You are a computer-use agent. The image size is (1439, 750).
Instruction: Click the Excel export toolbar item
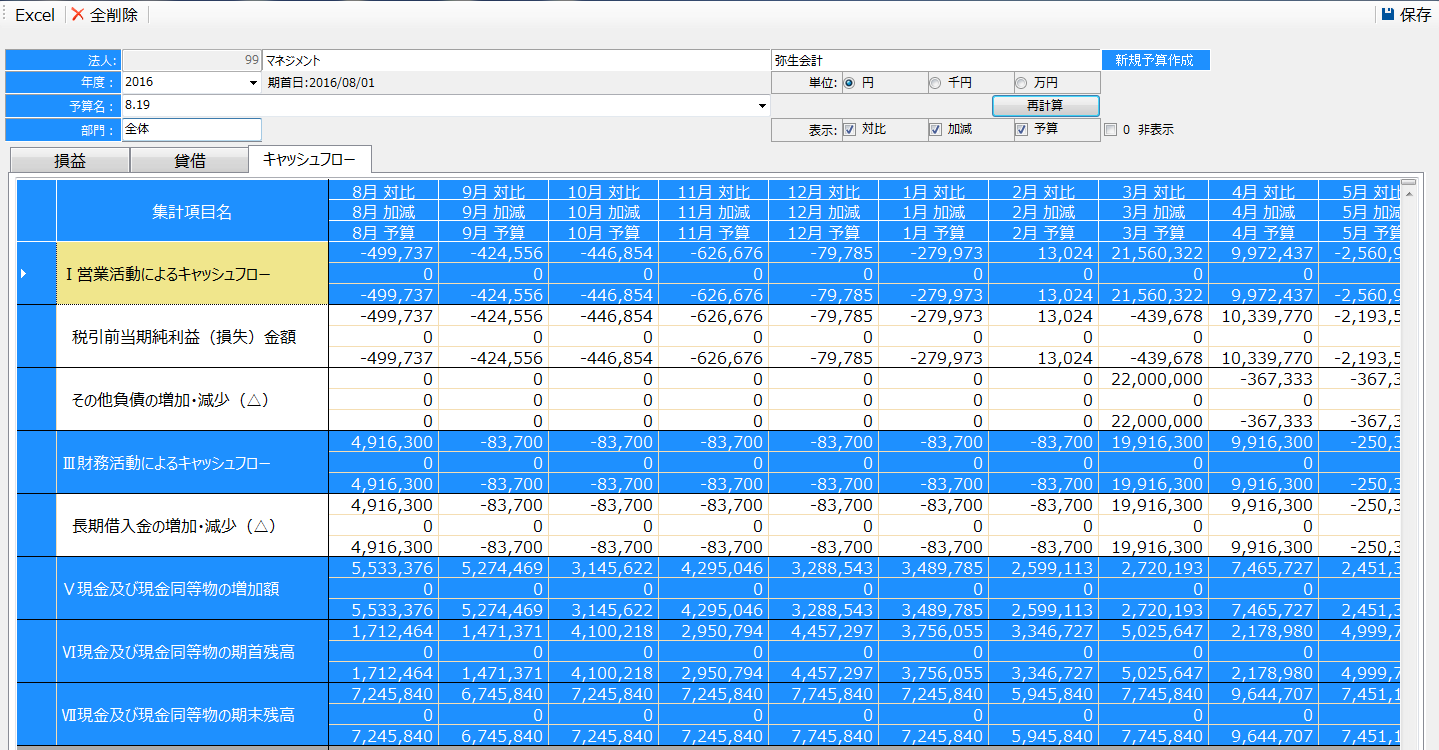point(35,15)
